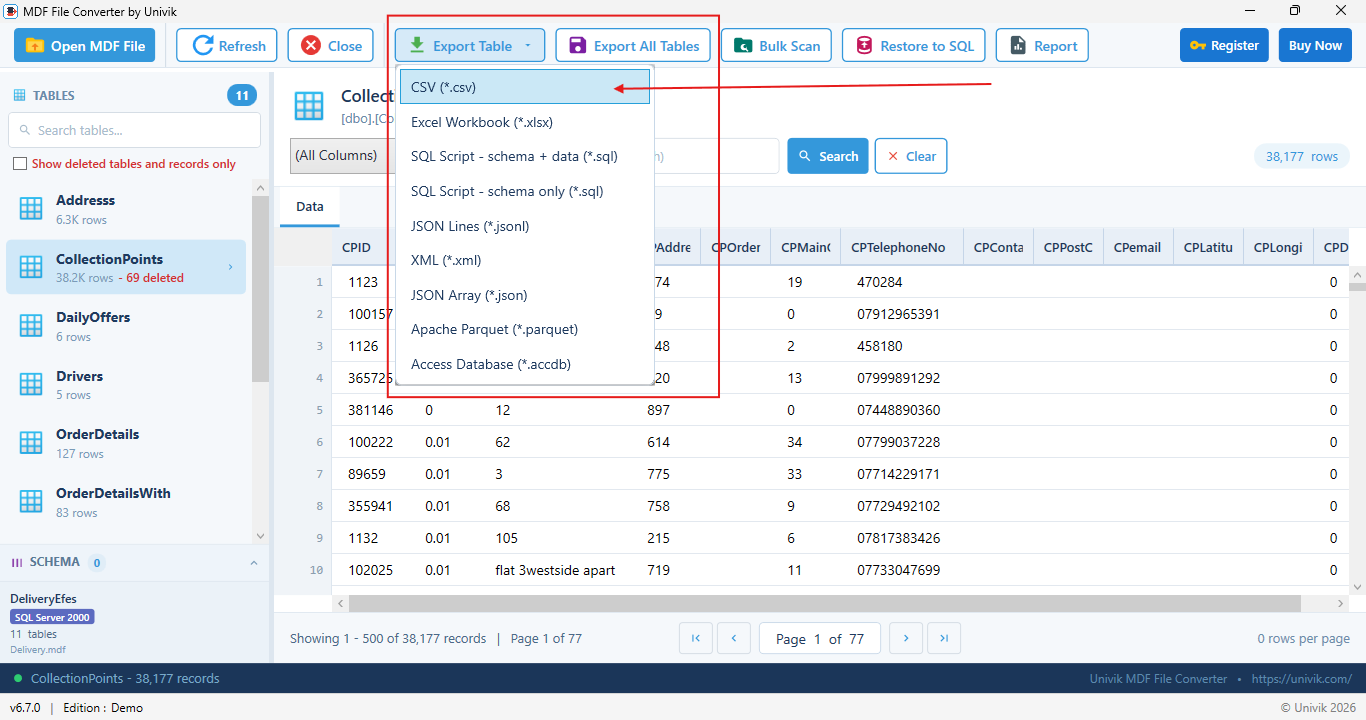This screenshot has height=720, width=1366.
Task: Click the 38,177 rows badge
Action: [x=1302, y=156]
